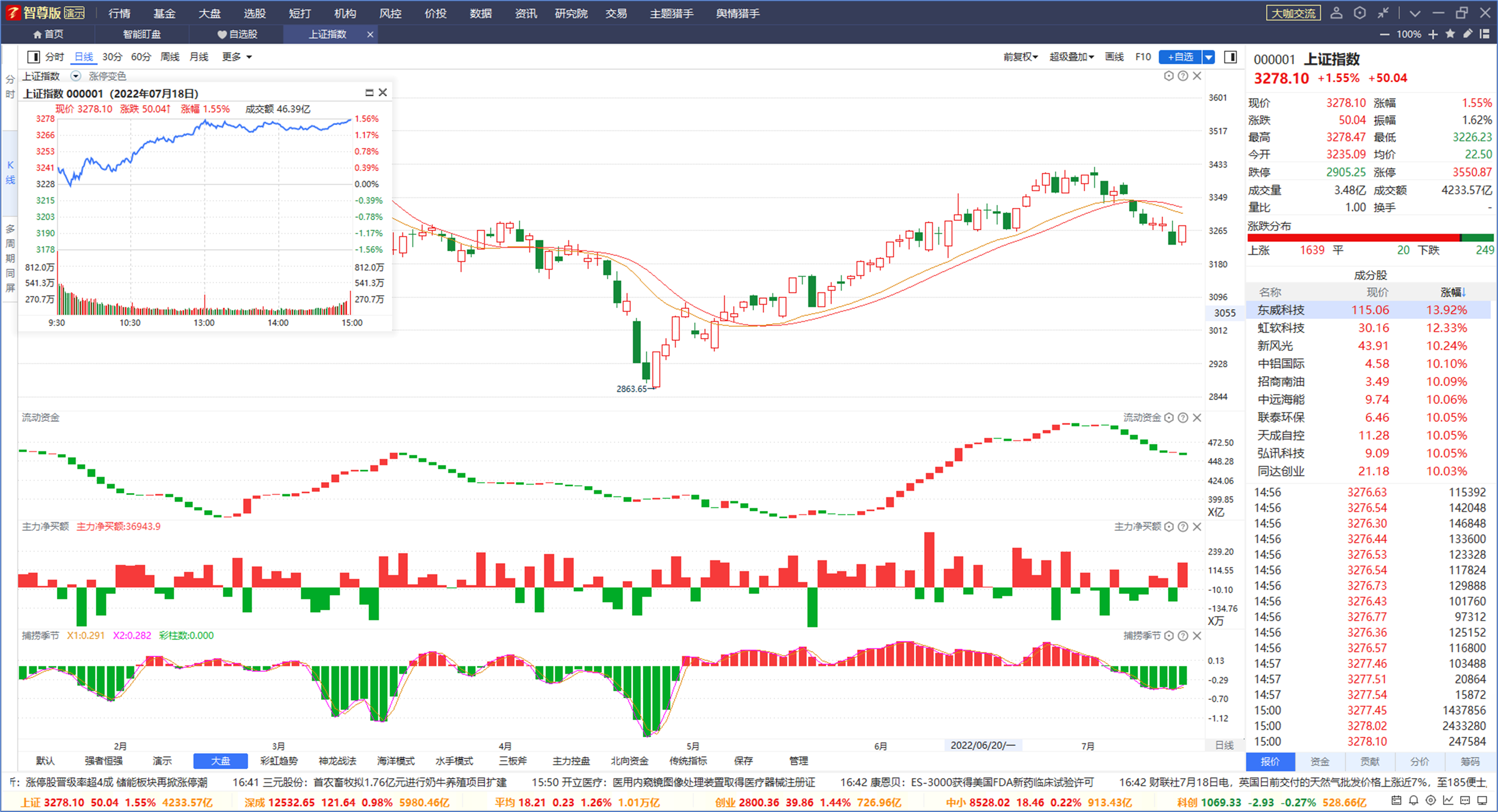Maximize the intraday 上证指数 popup window
The height and width of the screenshot is (812, 1498).
(x=369, y=92)
